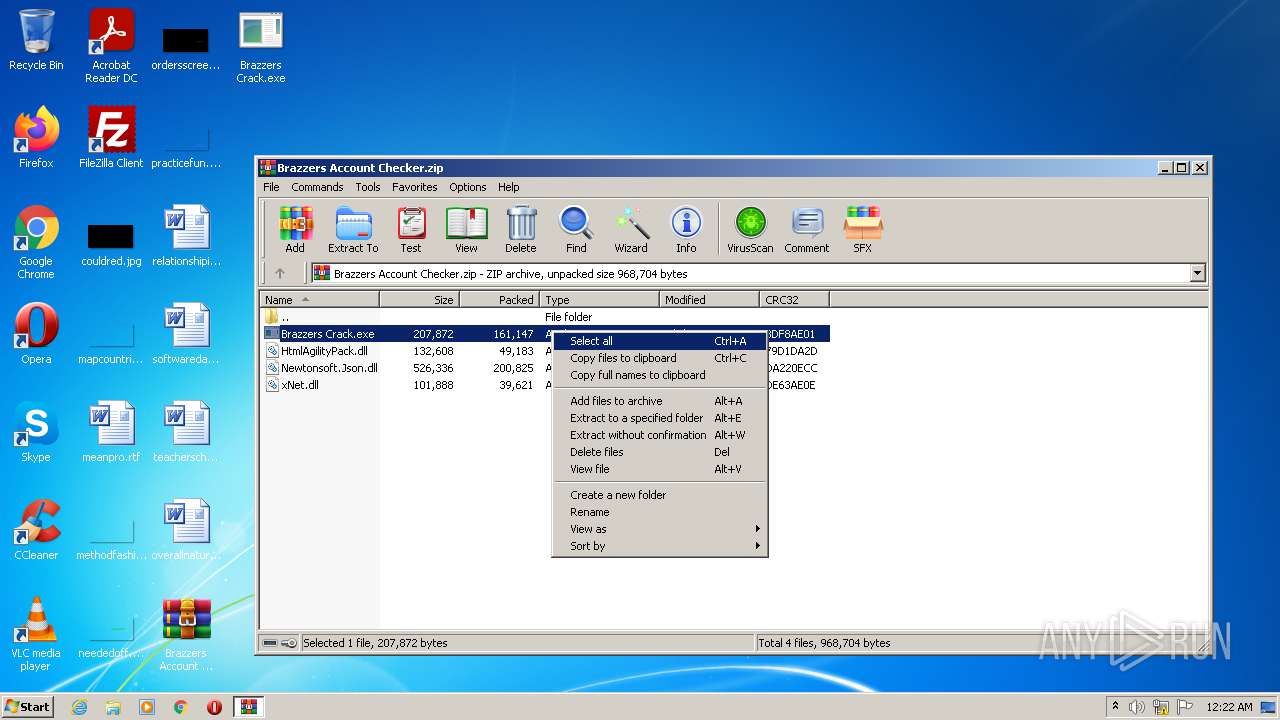Choose View file in context menu

pos(660,469)
